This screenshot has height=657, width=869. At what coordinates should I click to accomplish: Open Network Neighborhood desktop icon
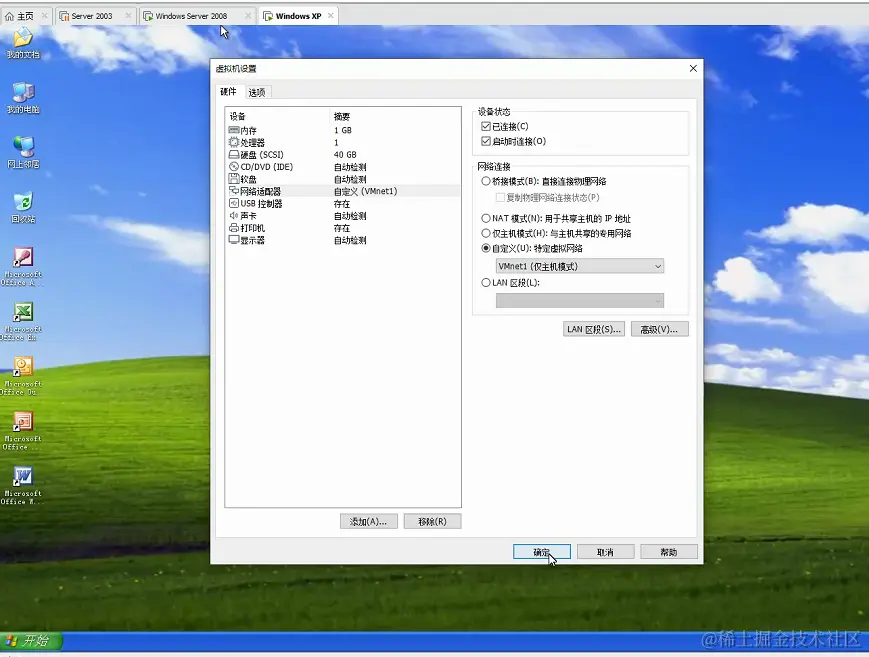pyautogui.click(x=23, y=152)
